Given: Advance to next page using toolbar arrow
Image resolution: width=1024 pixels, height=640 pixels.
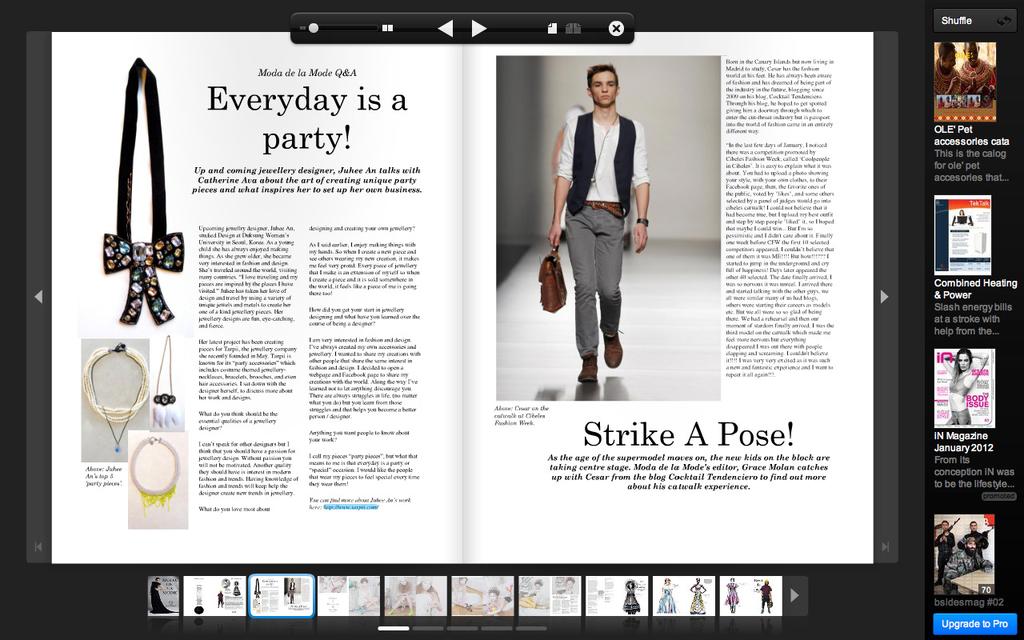Looking at the screenshot, I should pyautogui.click(x=479, y=28).
